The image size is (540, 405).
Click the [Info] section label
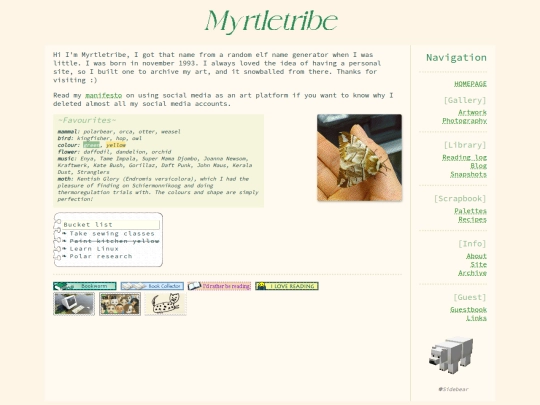click(472, 244)
